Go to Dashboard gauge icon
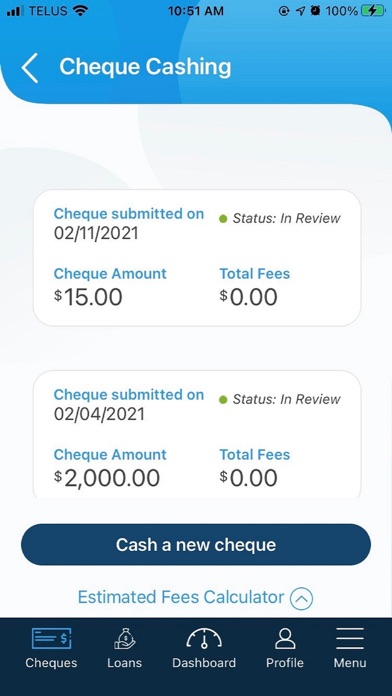 point(204,638)
